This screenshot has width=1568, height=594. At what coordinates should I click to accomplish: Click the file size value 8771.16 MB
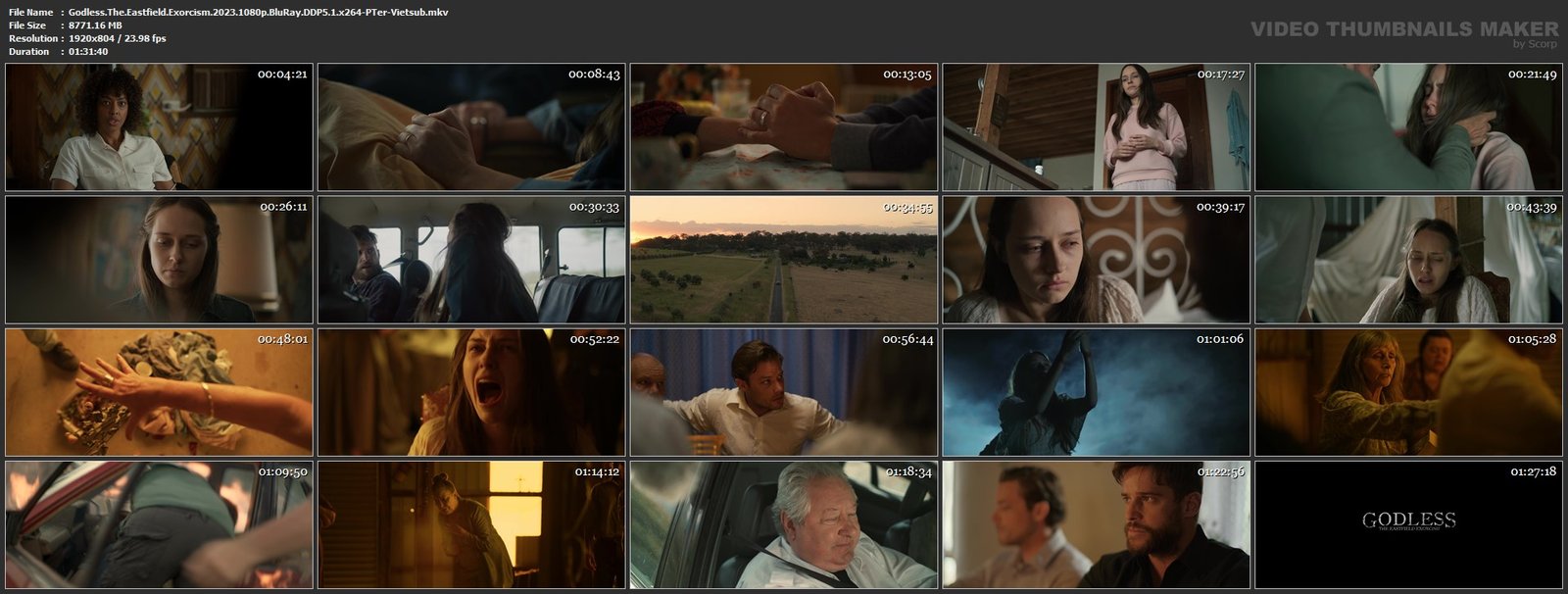[95, 25]
